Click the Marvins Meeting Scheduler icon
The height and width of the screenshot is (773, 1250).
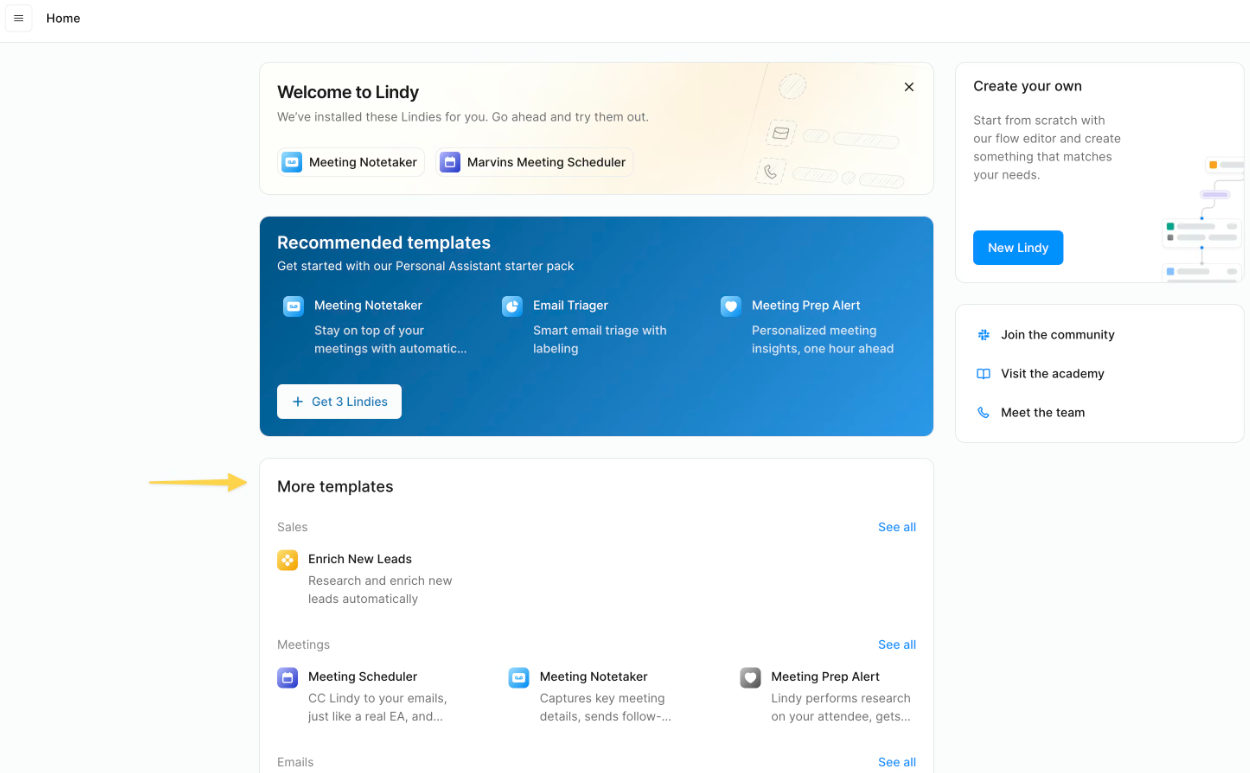[450, 162]
